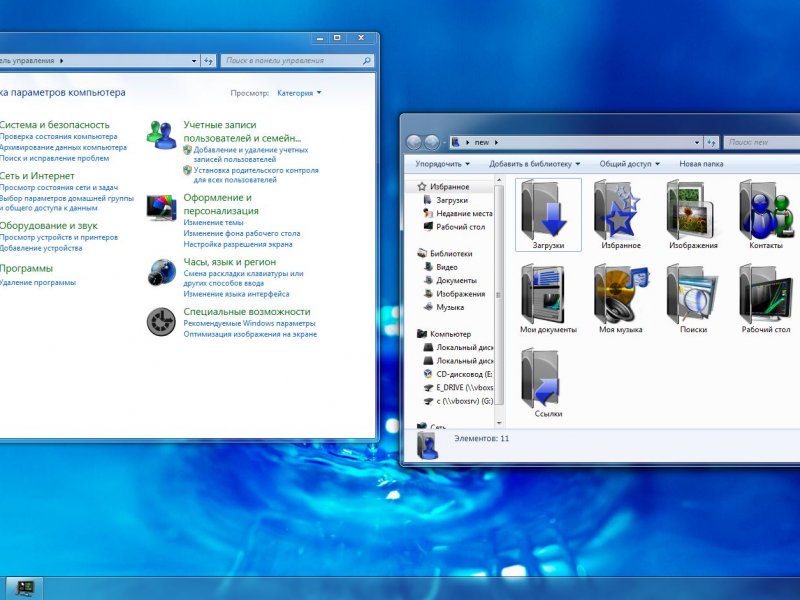Open Оборудование и звук category
This screenshot has width=800, height=600.
click(48, 226)
